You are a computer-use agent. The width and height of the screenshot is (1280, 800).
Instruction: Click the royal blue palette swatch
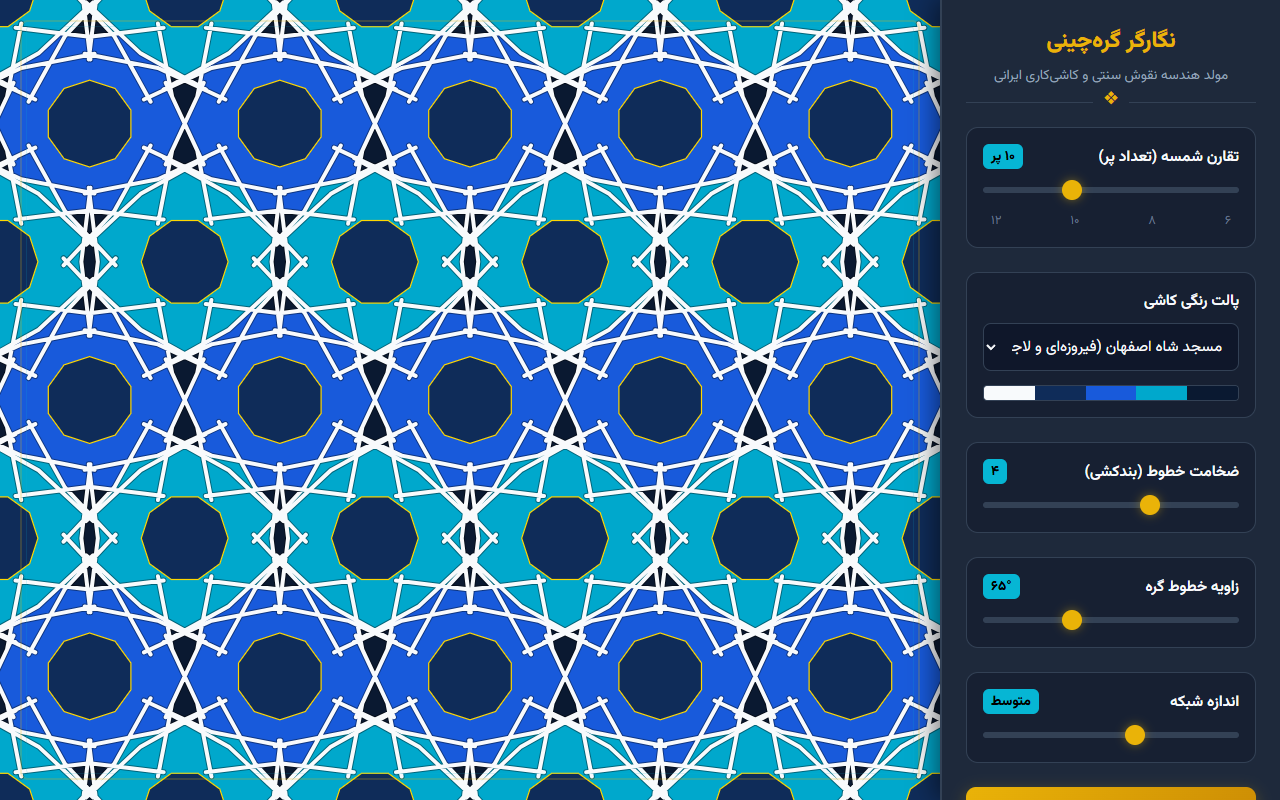tap(1111, 393)
